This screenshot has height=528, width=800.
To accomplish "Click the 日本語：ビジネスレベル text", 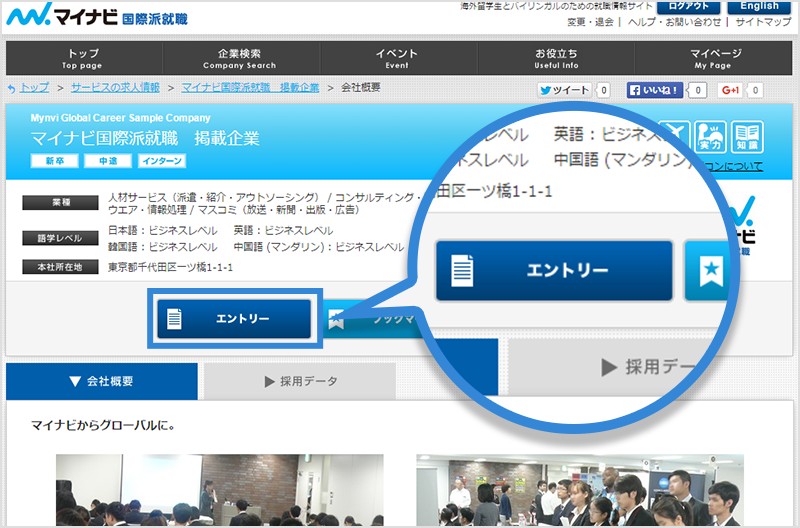I will 163,231.
